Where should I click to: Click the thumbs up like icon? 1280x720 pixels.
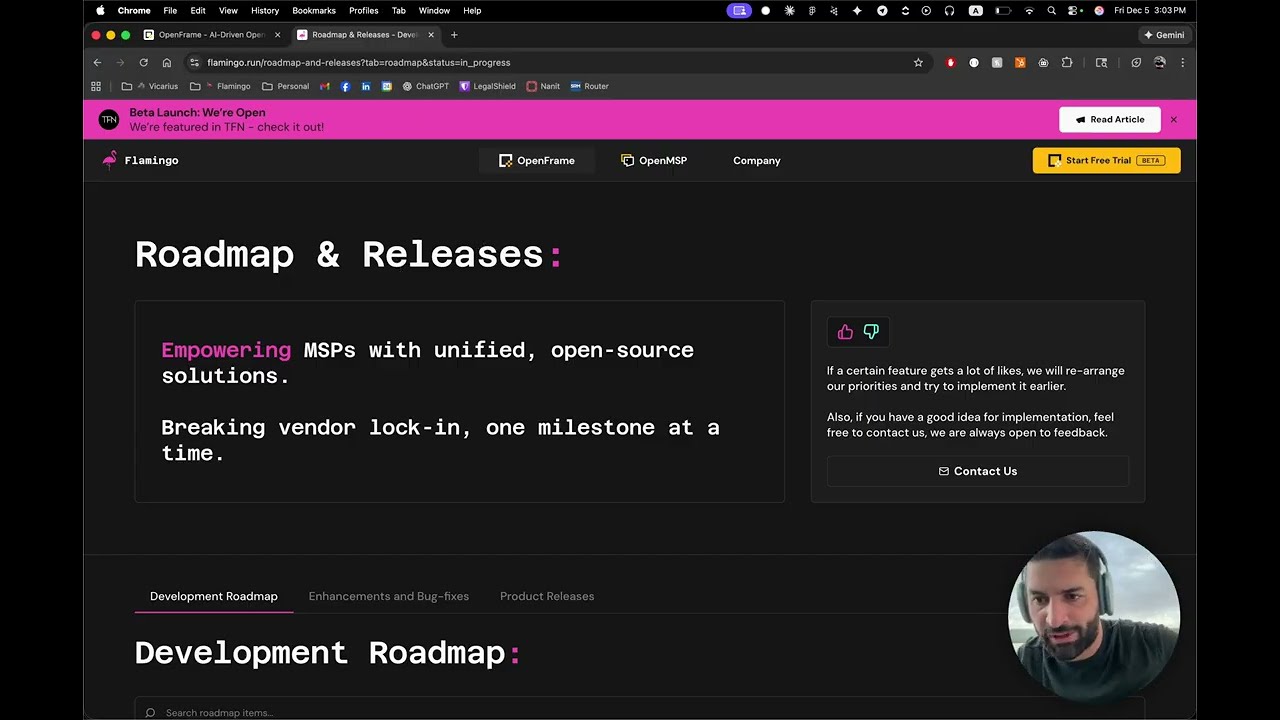(x=845, y=332)
